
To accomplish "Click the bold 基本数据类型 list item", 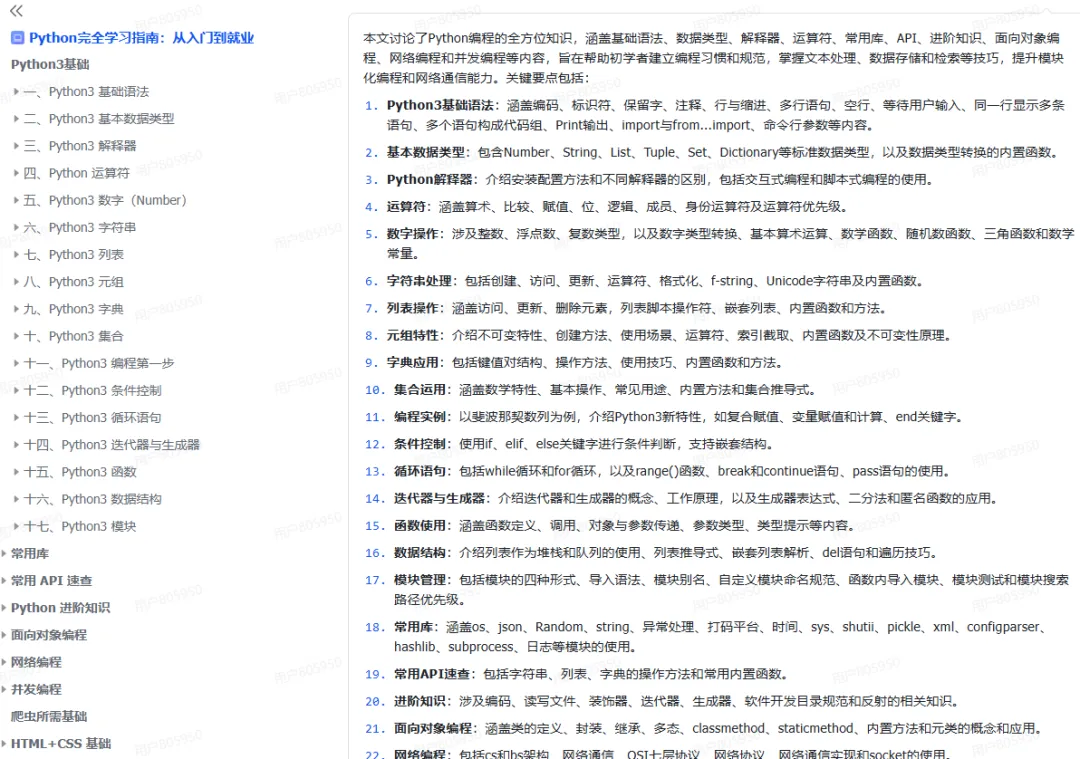I will (426, 153).
